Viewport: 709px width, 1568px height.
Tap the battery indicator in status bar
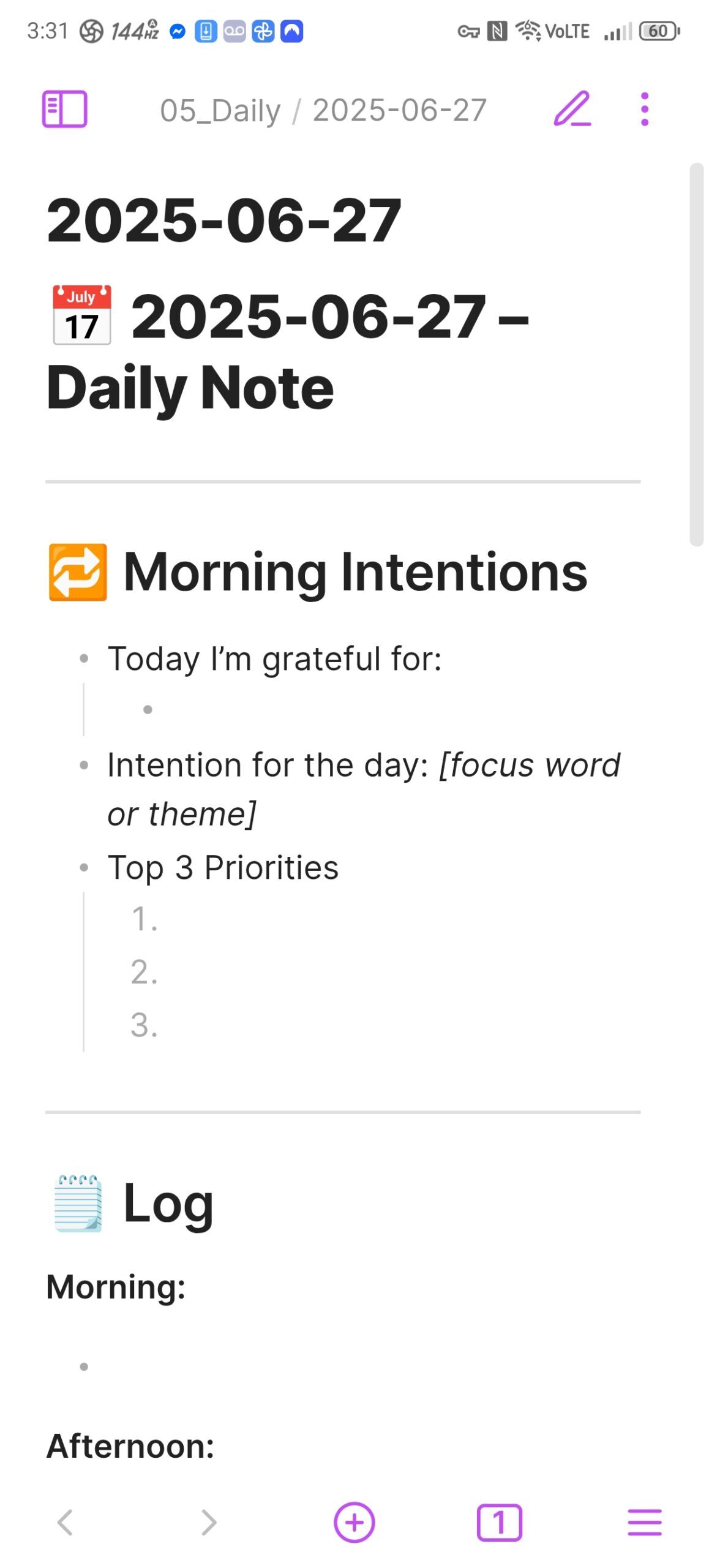point(659,31)
